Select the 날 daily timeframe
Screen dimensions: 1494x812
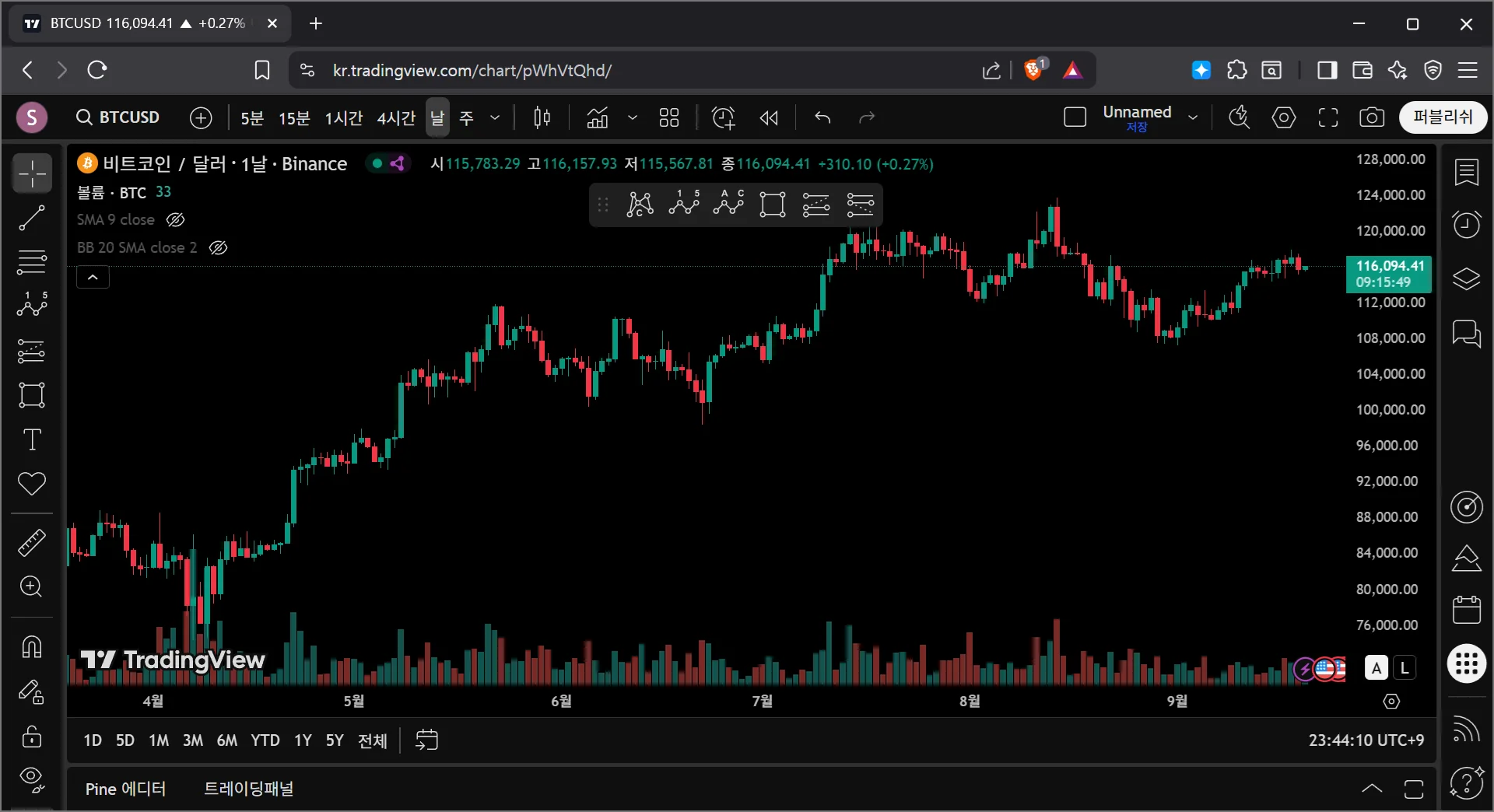point(437,118)
